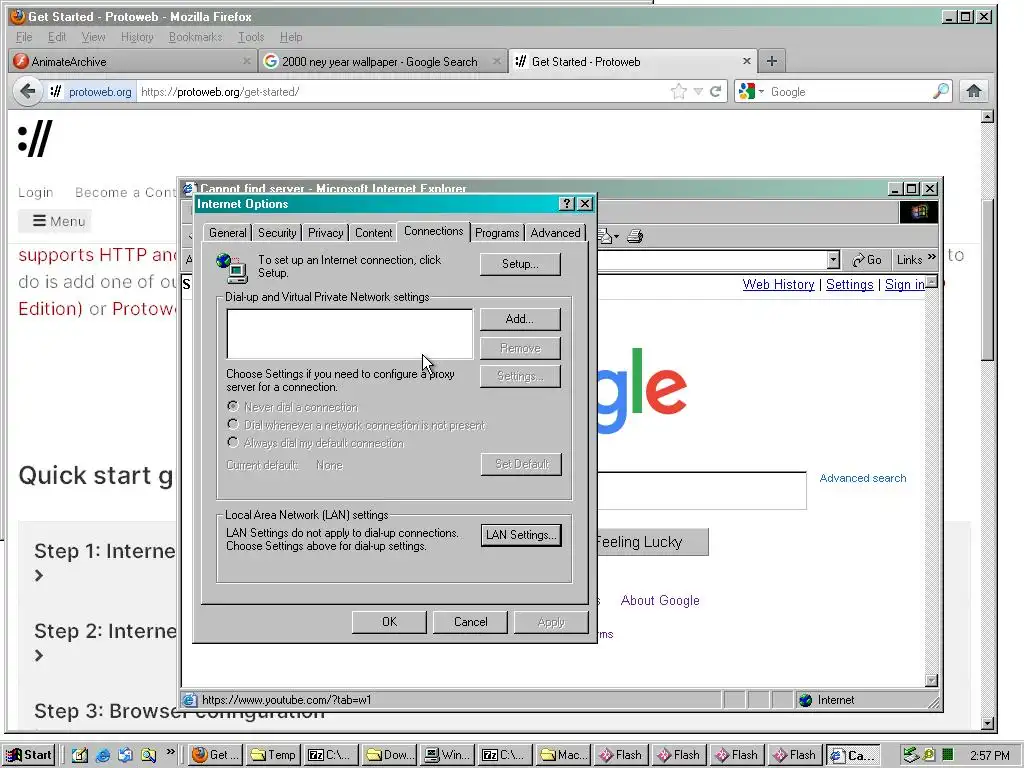This screenshot has width=1024, height=768.
Task: Click OK in Internet Options dialog
Action: click(389, 622)
